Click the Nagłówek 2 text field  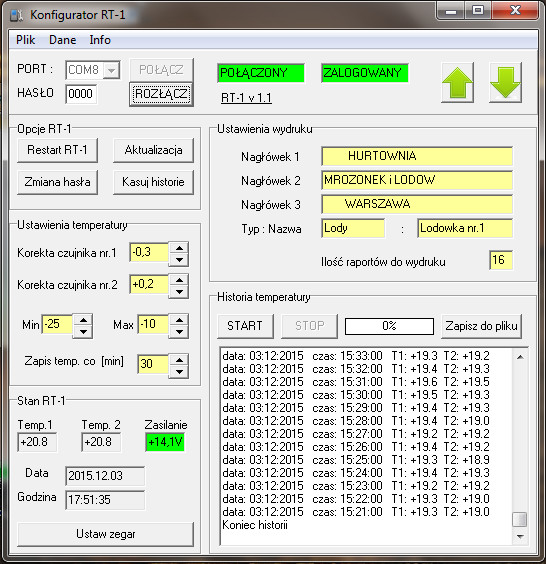pos(417,180)
